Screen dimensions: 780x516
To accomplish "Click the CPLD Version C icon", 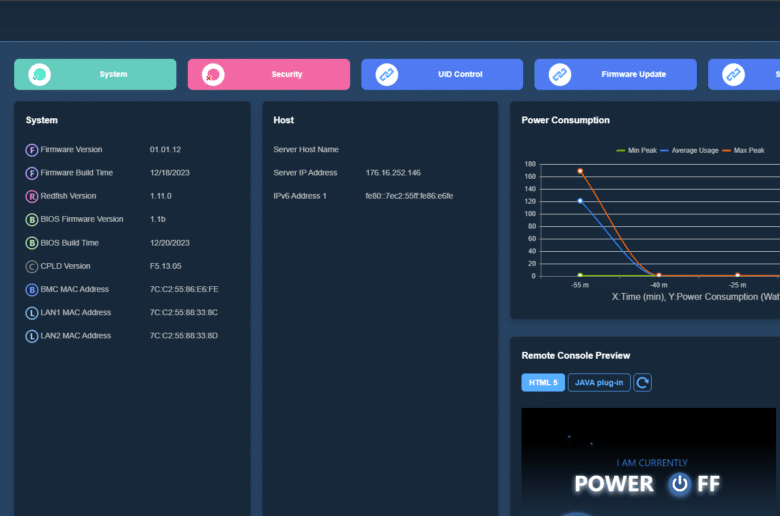I will 32,267.
